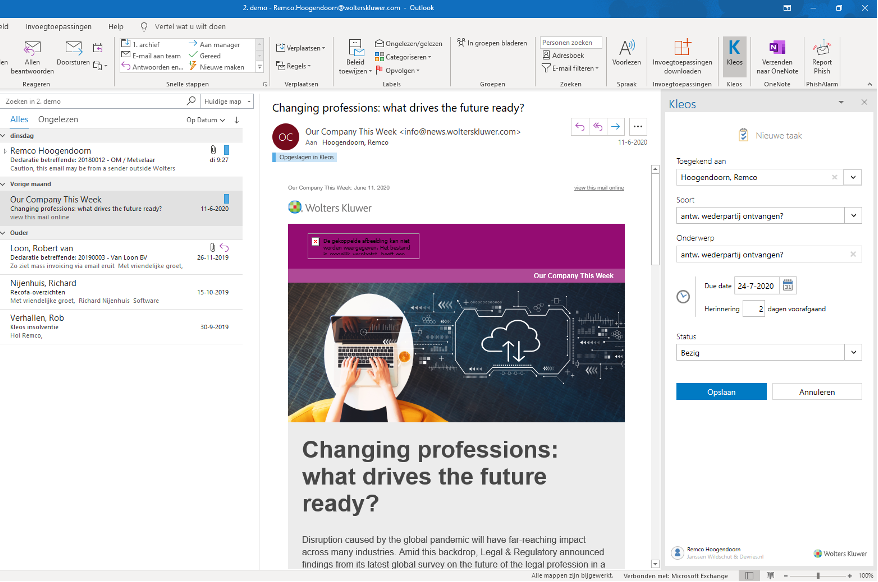878x582 pixels.
Task: Open the Help menu tab
Action: (116, 25)
